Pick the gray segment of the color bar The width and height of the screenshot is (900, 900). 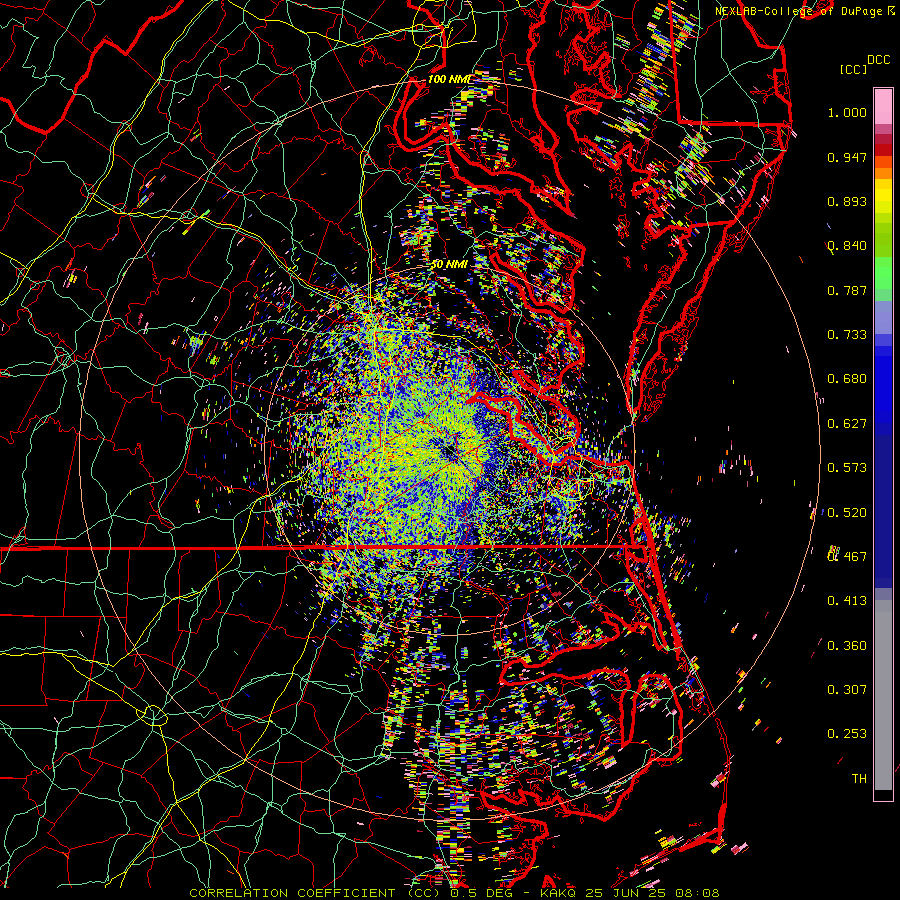pyautogui.click(x=883, y=695)
